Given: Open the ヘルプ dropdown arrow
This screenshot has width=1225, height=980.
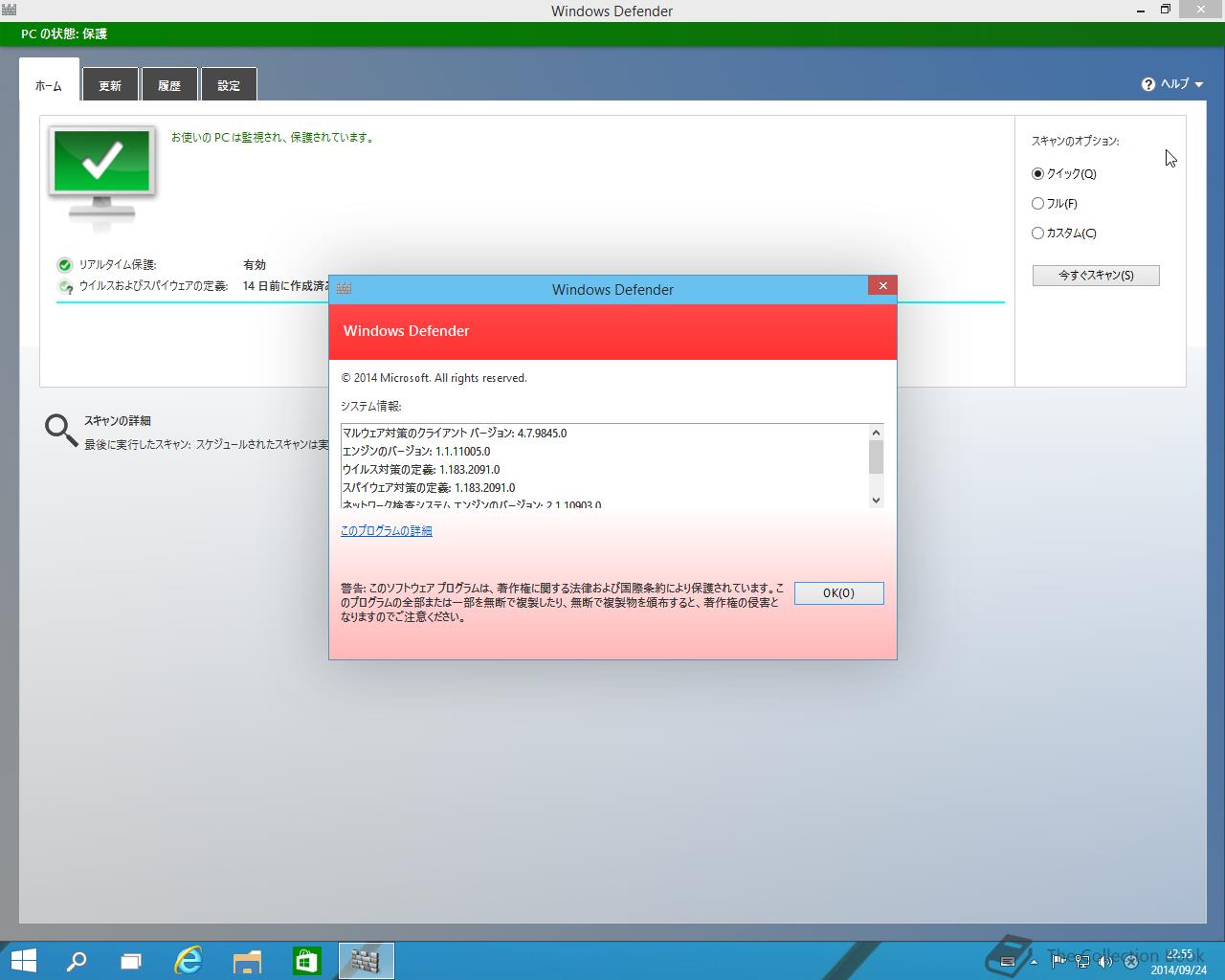Looking at the screenshot, I should (x=1198, y=84).
